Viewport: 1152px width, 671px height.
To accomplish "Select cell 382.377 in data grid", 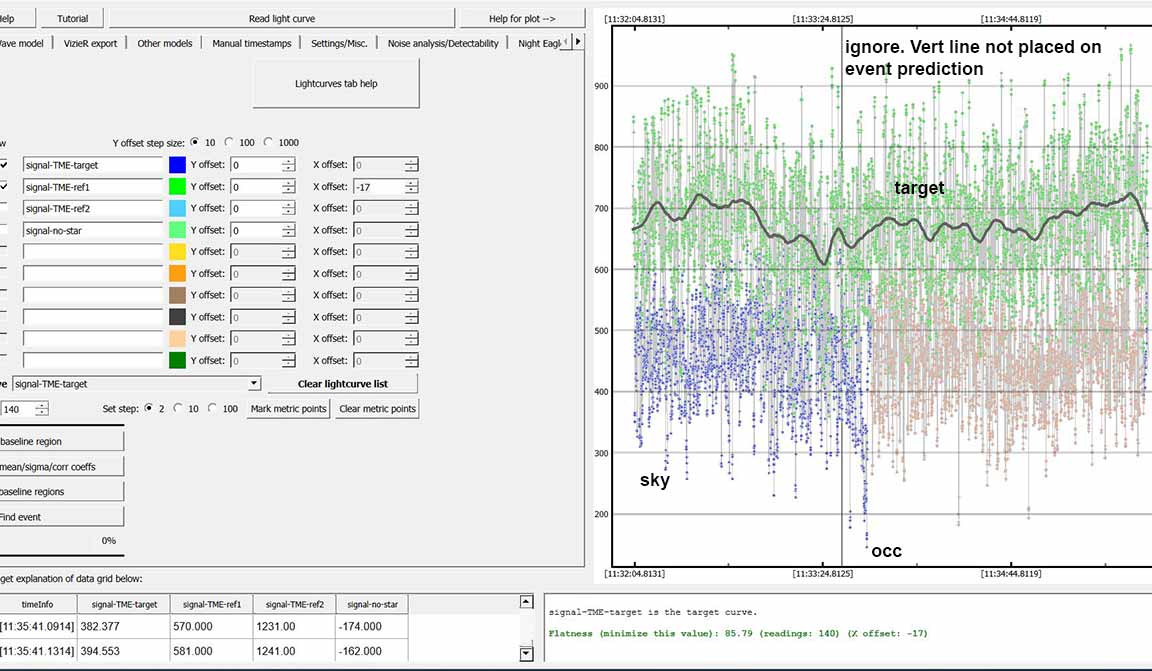I will coord(123,626).
